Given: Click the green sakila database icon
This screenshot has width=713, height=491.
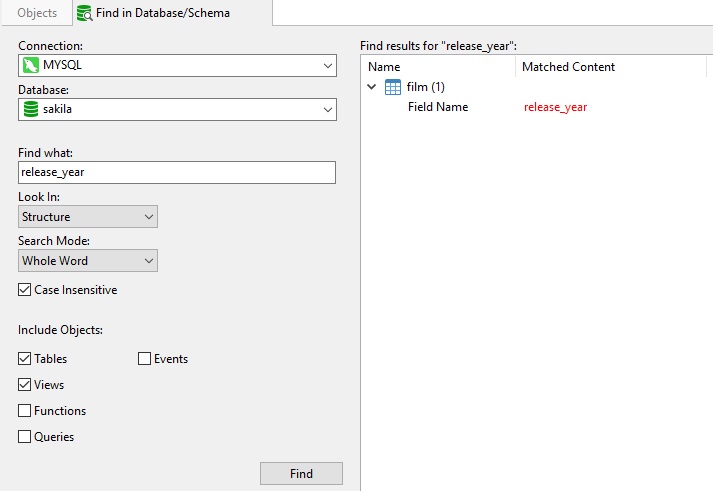Looking at the screenshot, I should pos(30,109).
